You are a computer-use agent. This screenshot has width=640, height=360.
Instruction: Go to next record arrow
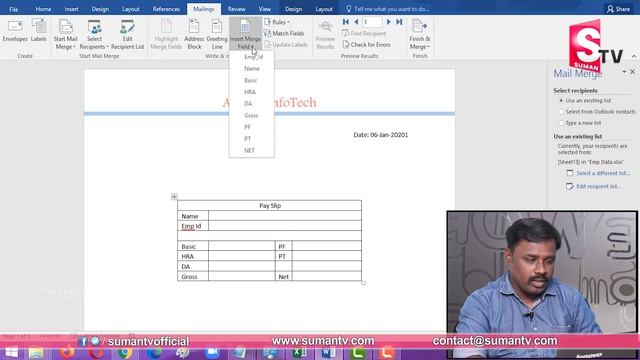tap(389, 22)
